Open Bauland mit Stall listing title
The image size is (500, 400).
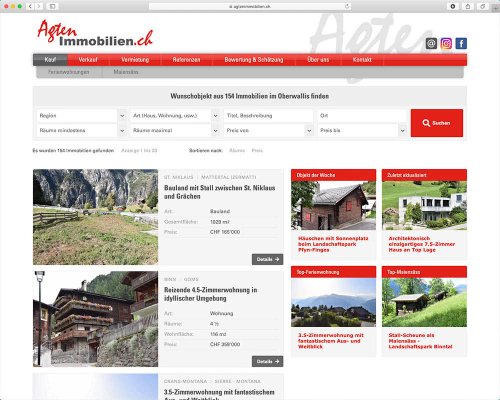pos(219,192)
